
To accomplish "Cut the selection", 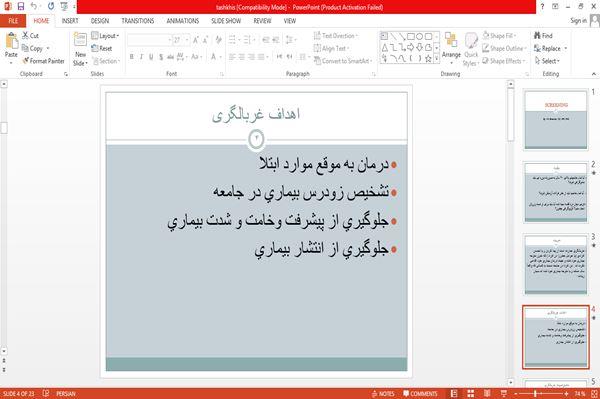I will point(31,36).
